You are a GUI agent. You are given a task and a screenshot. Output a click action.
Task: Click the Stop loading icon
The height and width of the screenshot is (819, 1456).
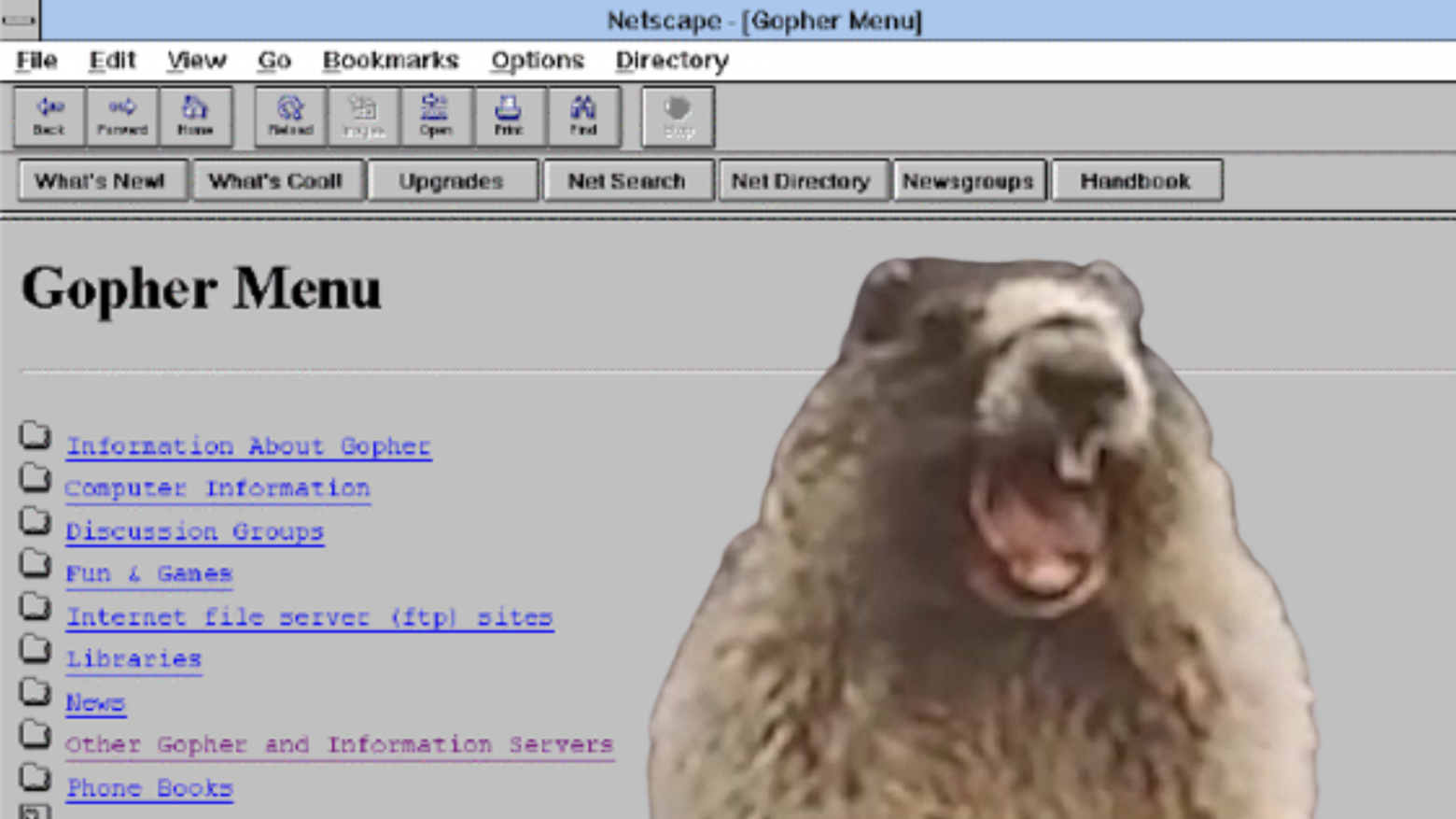coord(678,115)
